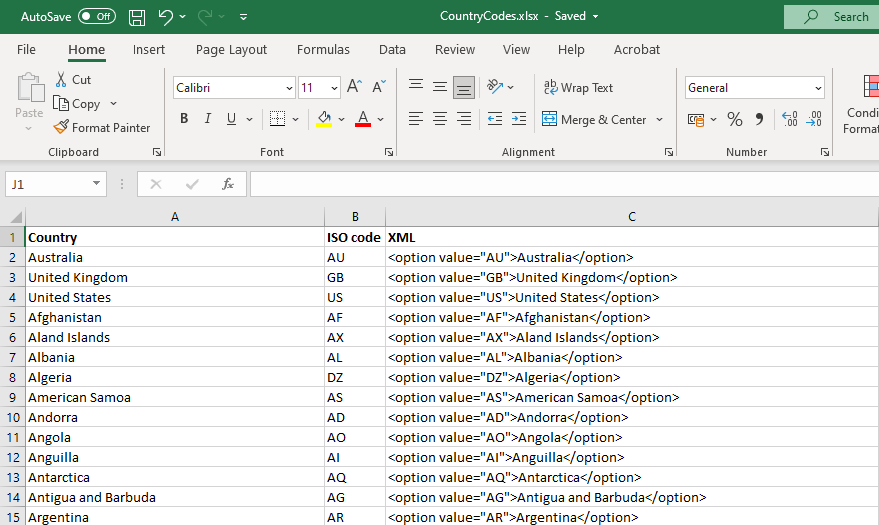Screen dimensions: 879x525
Task: Select the Format Painter brush
Action: point(102,128)
